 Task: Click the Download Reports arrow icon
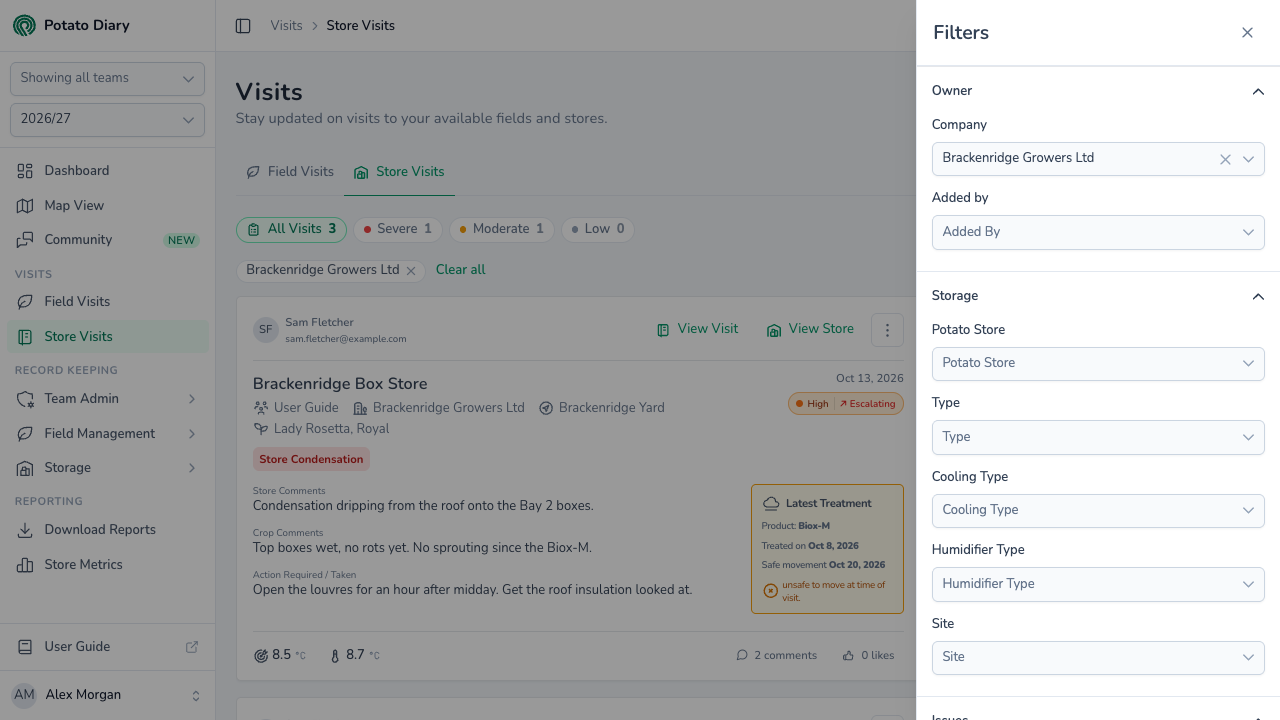(x=25, y=530)
